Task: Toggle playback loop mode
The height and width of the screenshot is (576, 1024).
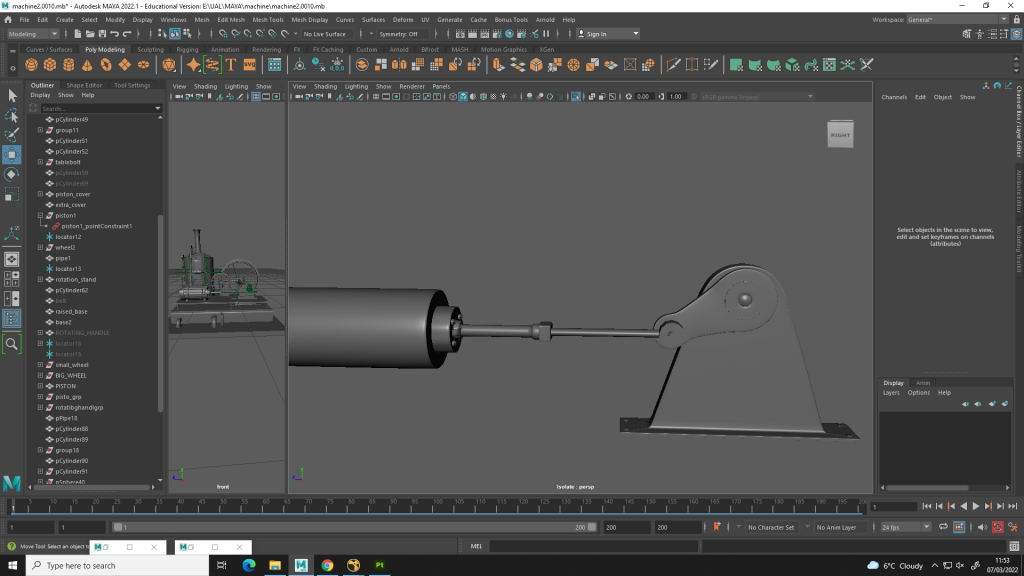Action: [x=944, y=527]
